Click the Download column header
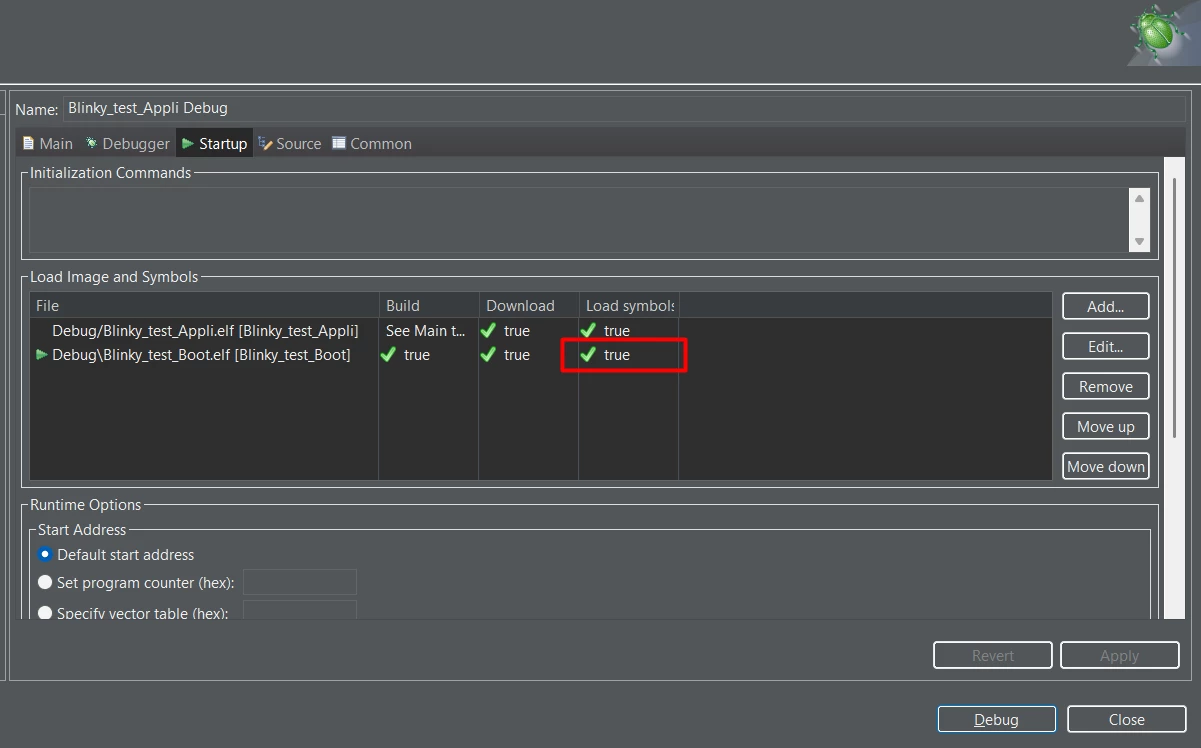The image size is (1201, 748). click(528, 306)
